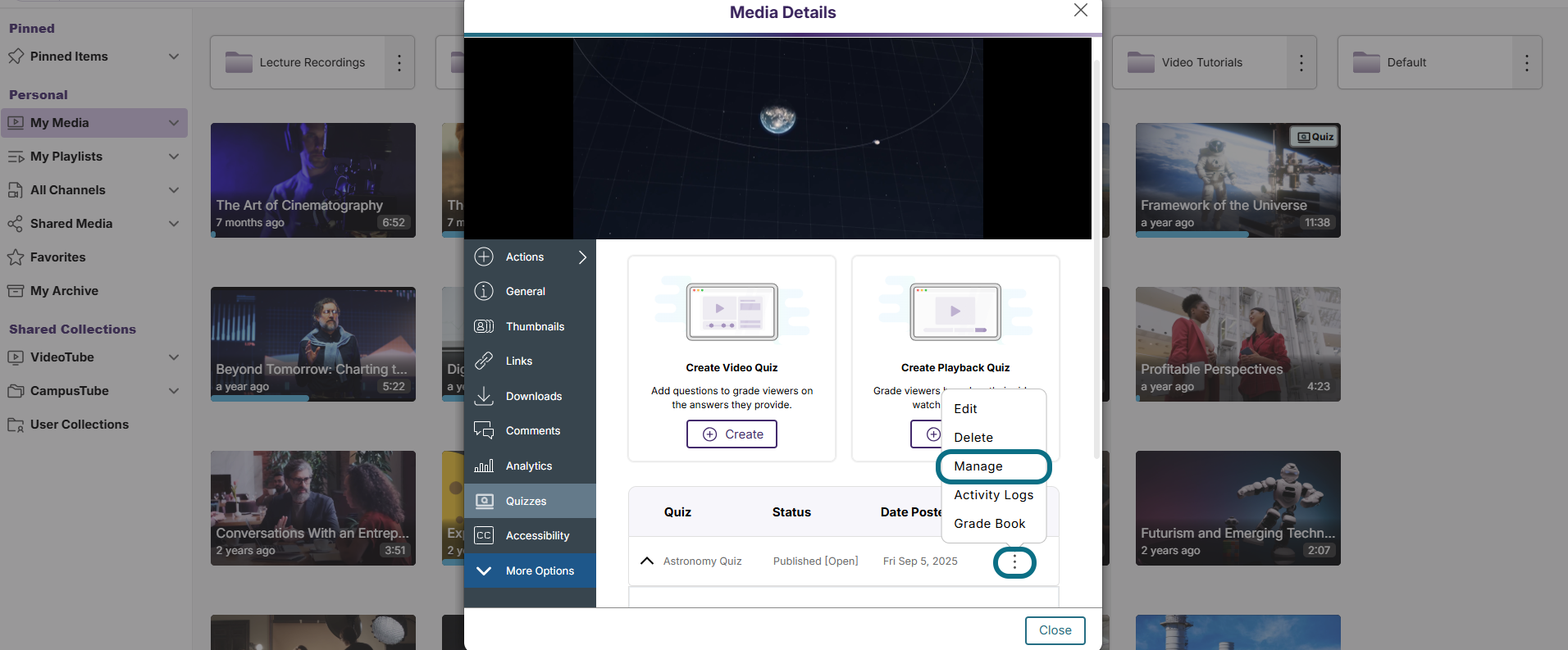The height and width of the screenshot is (650, 1568).
Task: Collapse the More Options section
Action: point(484,570)
